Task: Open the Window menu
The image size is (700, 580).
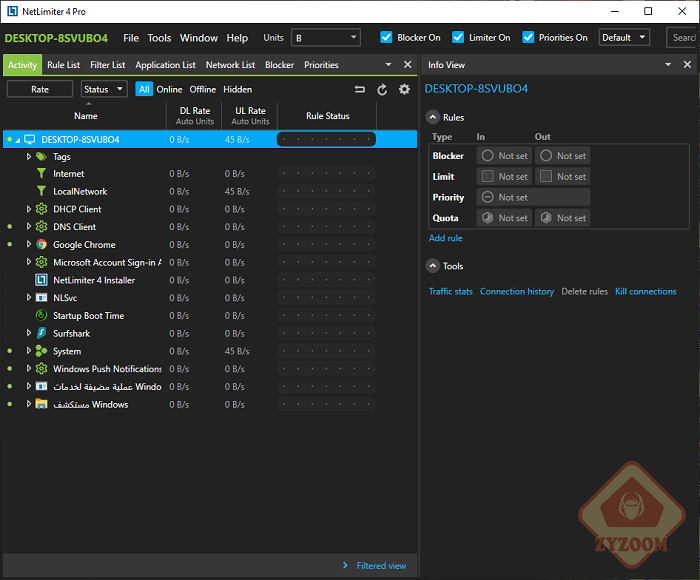Action: tap(199, 38)
